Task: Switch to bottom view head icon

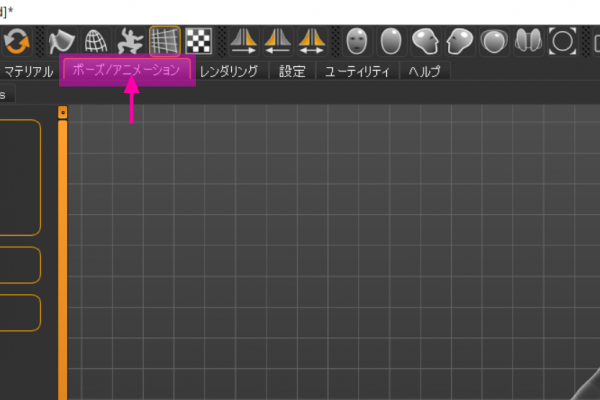Action: click(x=528, y=41)
